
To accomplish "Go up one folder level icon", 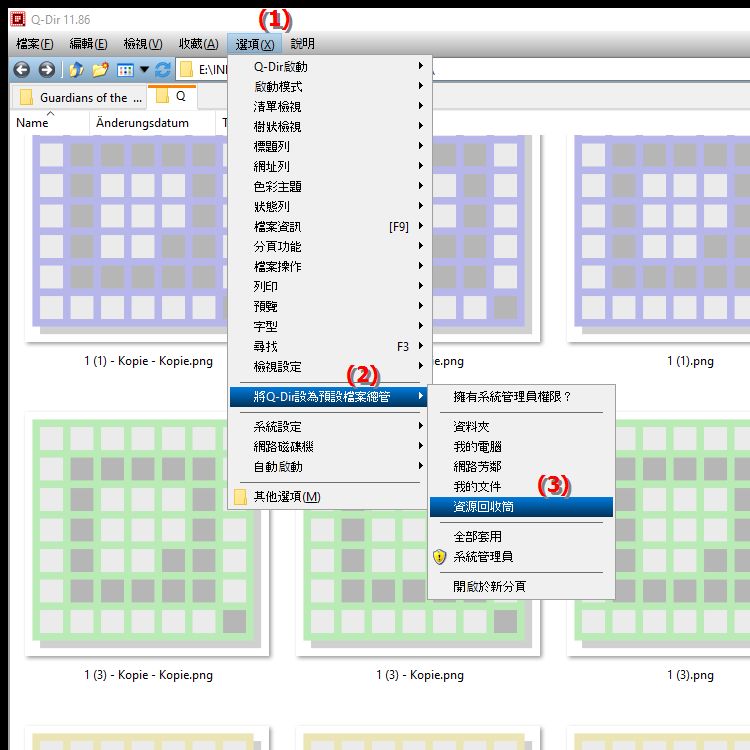I will 75,70.
